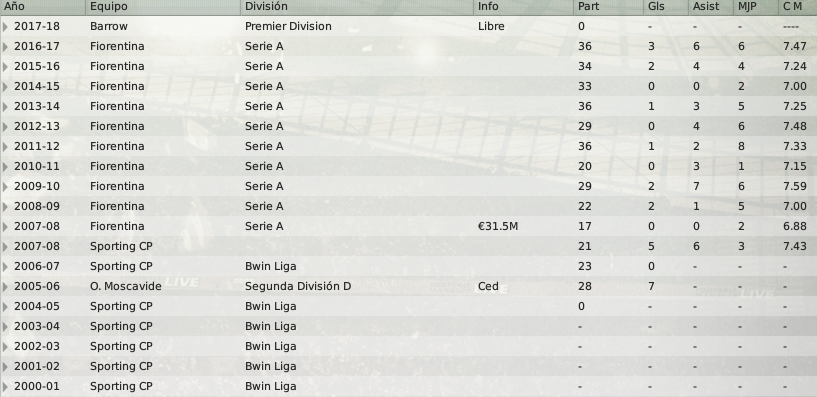
Task: Sort by the Asist column header
Action: tap(711, 7)
